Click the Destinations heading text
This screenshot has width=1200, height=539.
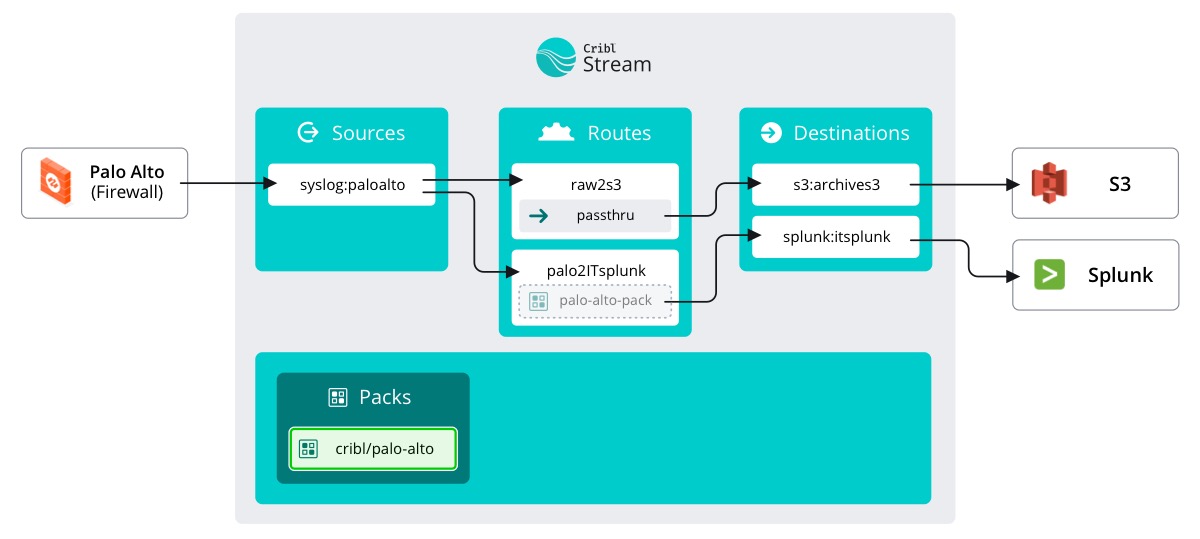851,133
